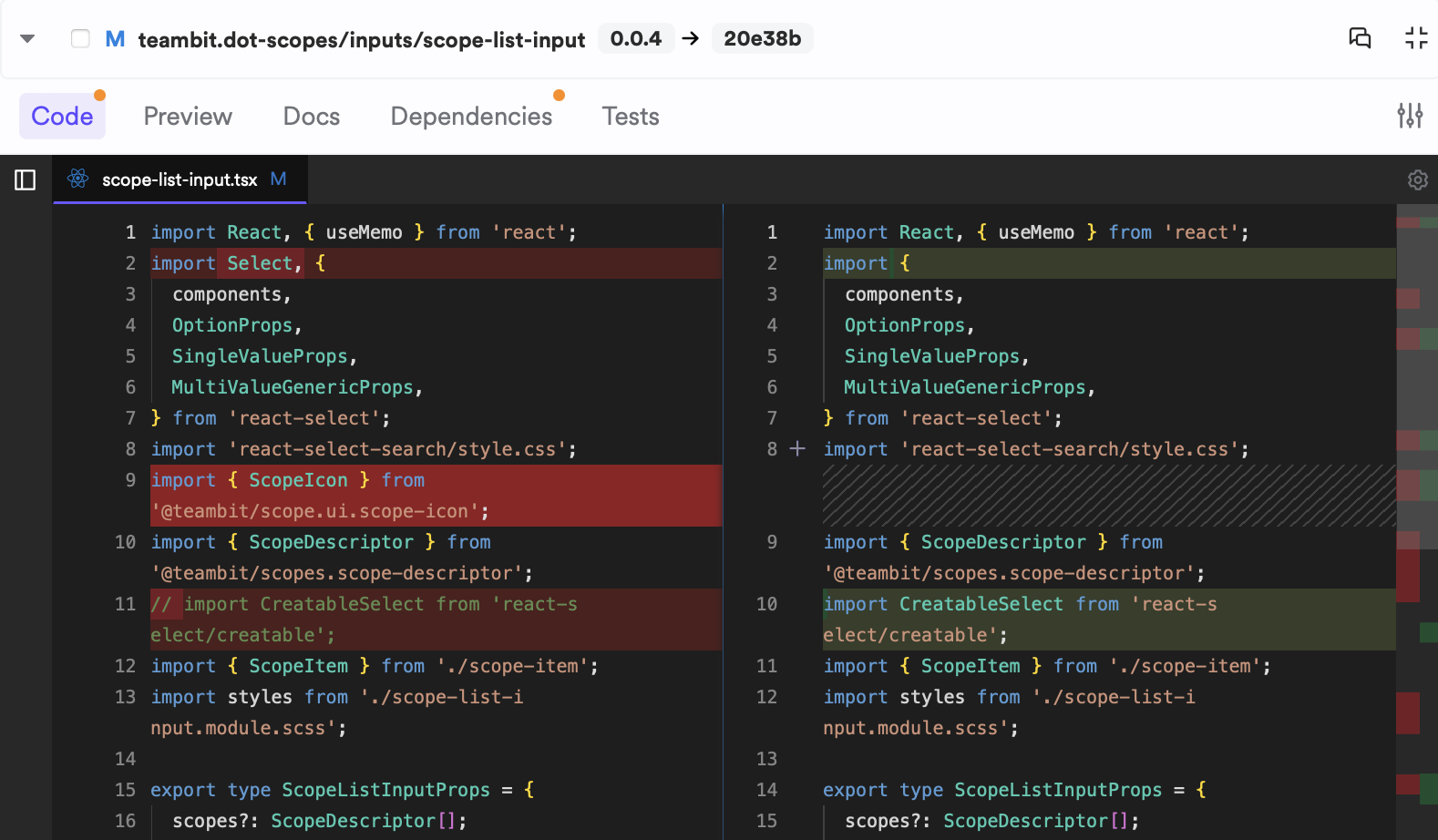Click the M marker on the file tab

click(279, 179)
